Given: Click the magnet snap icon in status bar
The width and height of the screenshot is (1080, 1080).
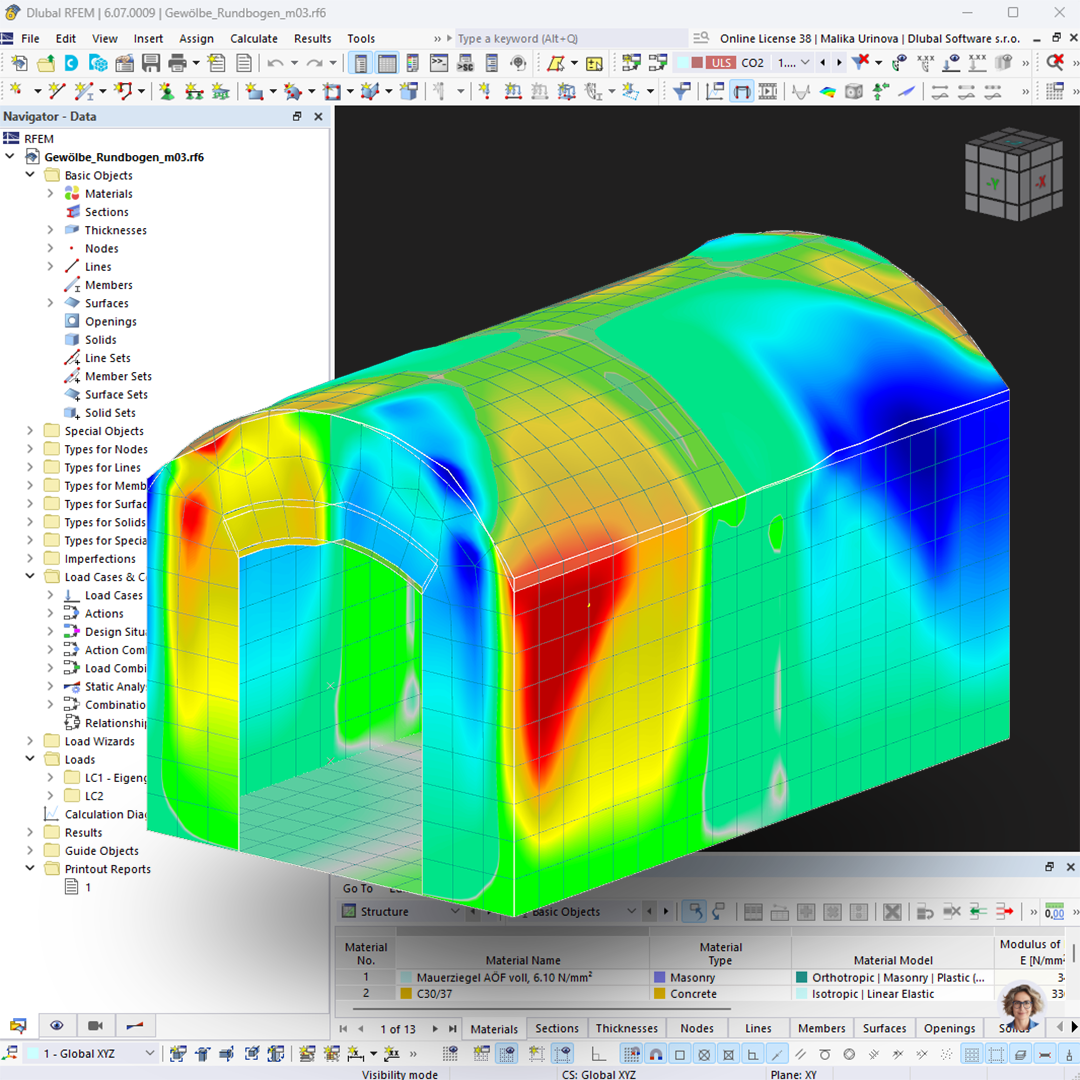Looking at the screenshot, I should [658, 1053].
